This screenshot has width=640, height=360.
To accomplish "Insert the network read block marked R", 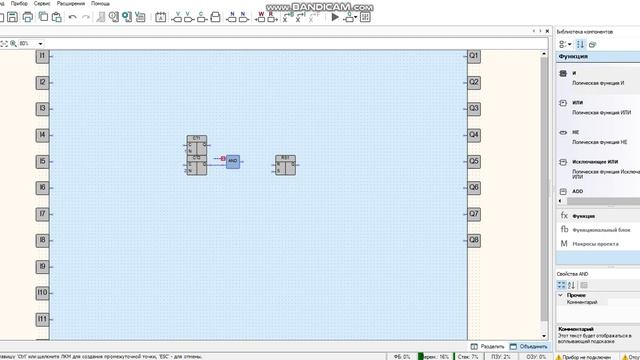I will tap(272, 17).
